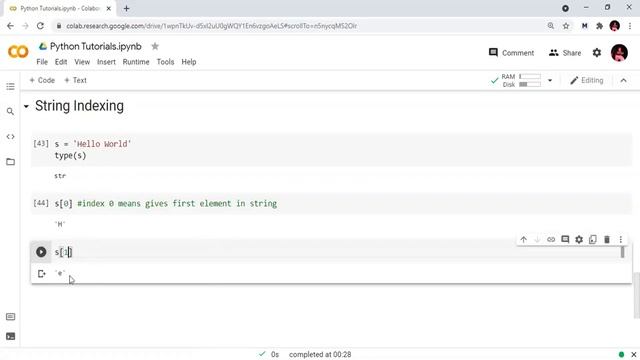This screenshot has height=360, width=640.
Task: Click the s[0] comment code cell
Action: pos(331,203)
